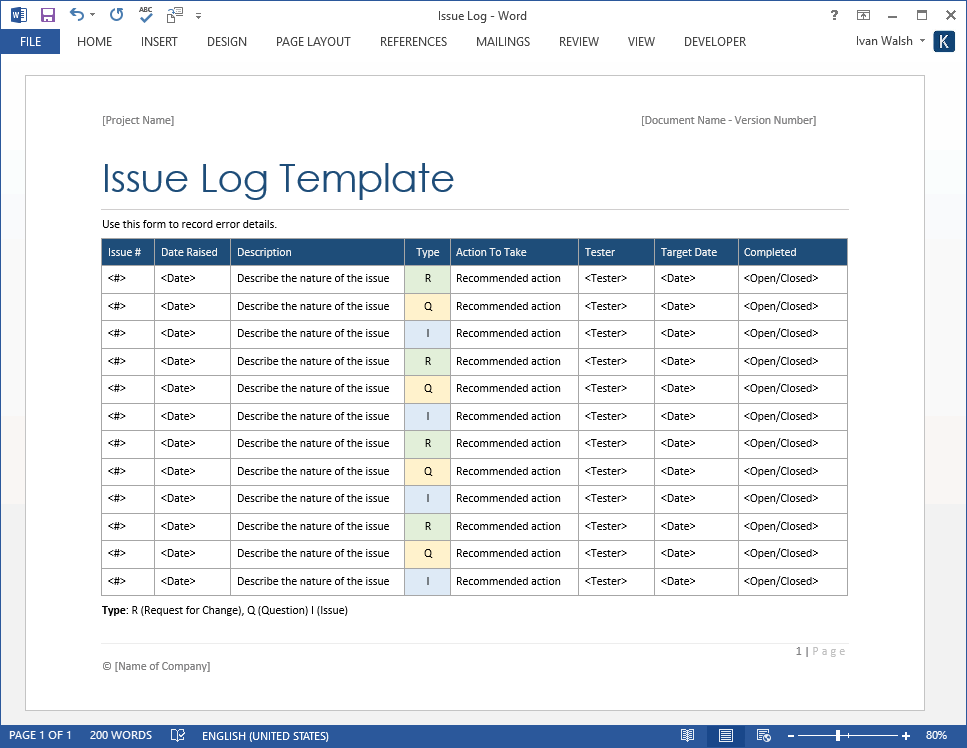Click the [Project Name] header placeholder
The width and height of the screenshot is (967, 748).
[138, 120]
